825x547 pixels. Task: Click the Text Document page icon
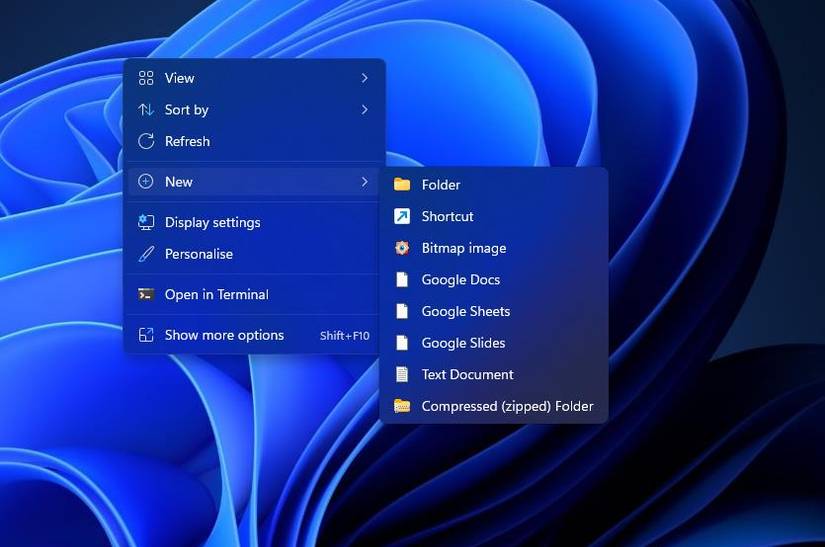[x=402, y=374]
